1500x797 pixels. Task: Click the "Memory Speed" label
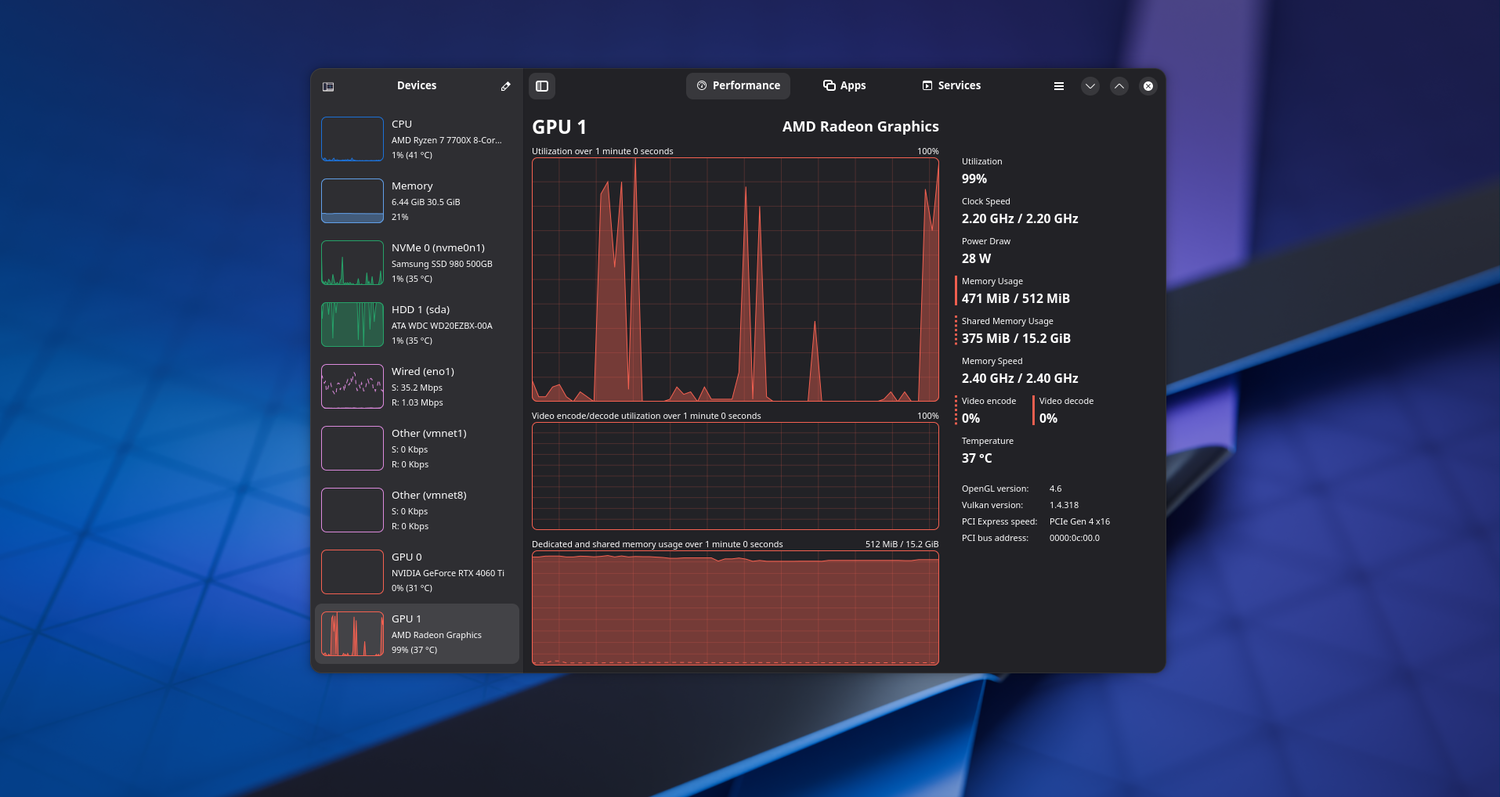coord(992,362)
